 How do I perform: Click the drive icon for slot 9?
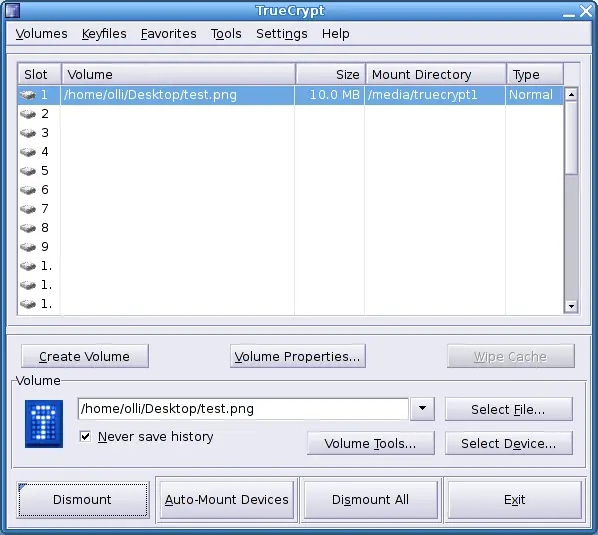click(28, 247)
